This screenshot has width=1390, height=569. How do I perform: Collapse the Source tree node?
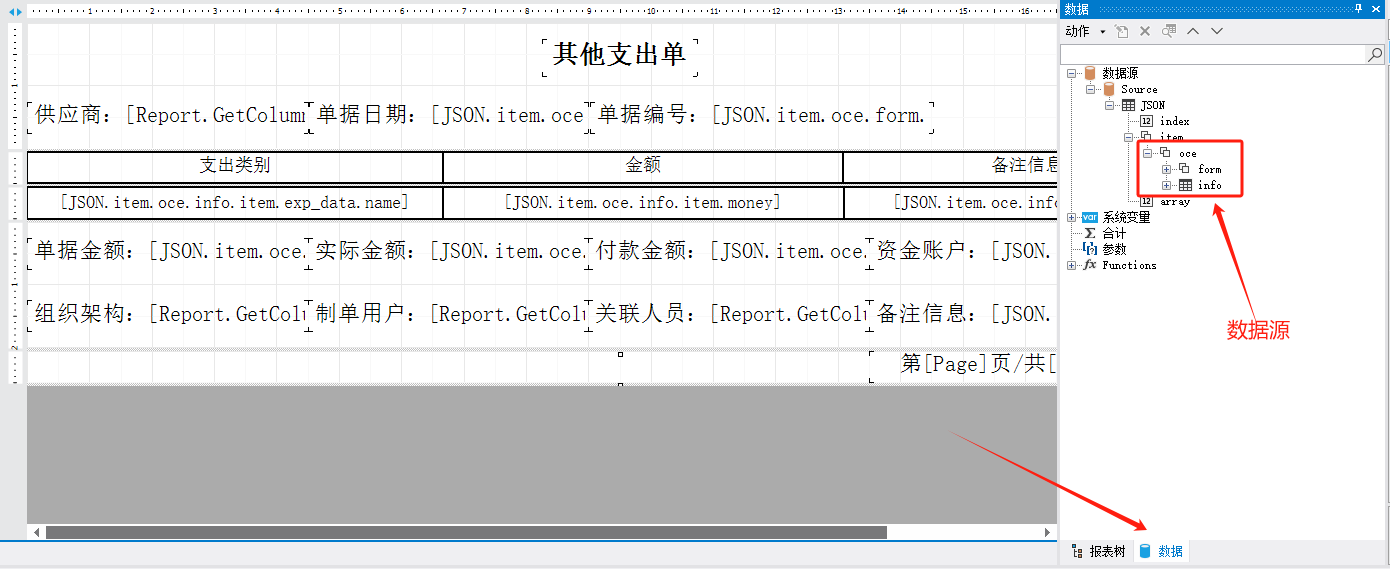[x=1091, y=89]
